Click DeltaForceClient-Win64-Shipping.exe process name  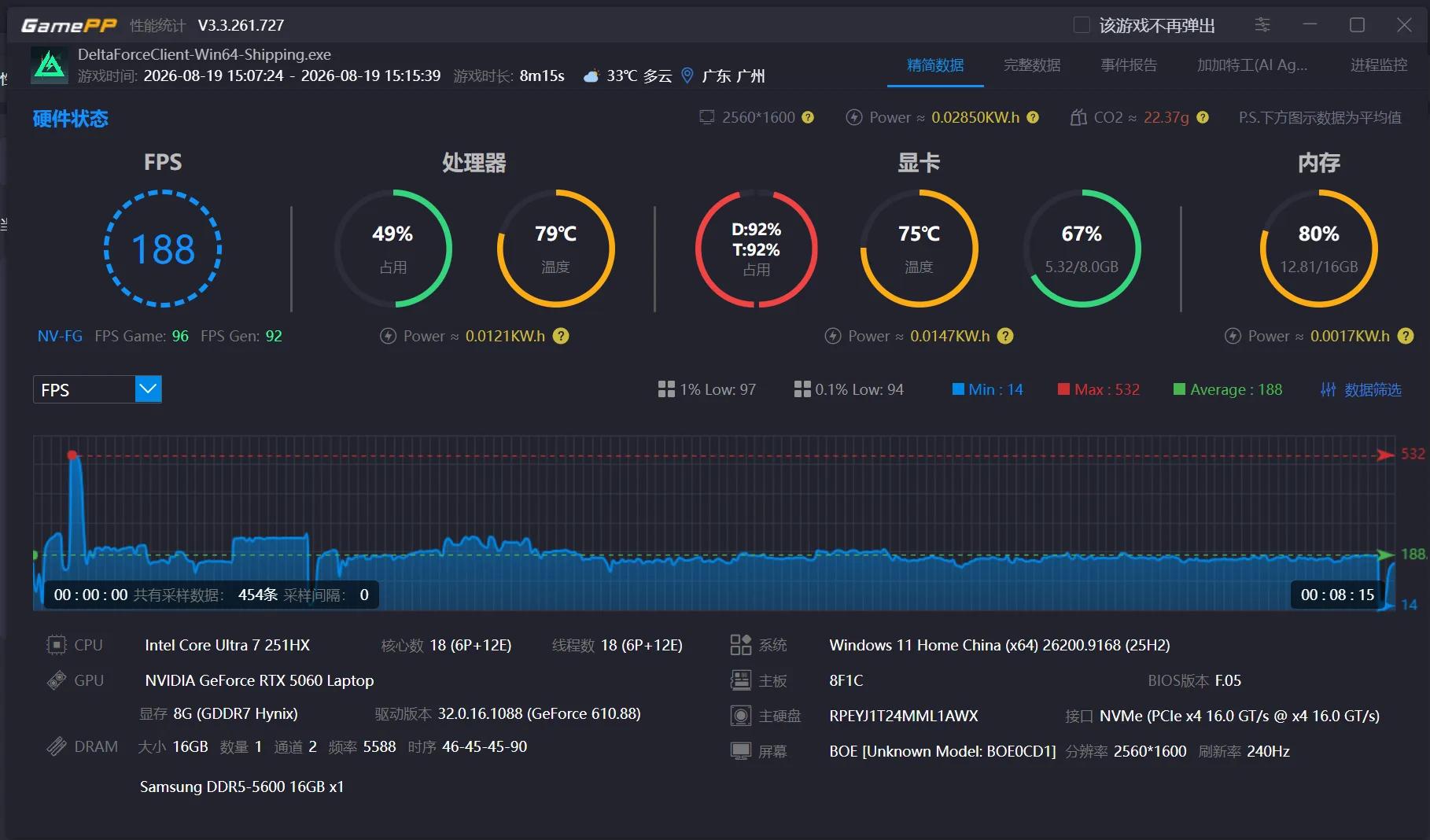pyautogui.click(x=205, y=54)
